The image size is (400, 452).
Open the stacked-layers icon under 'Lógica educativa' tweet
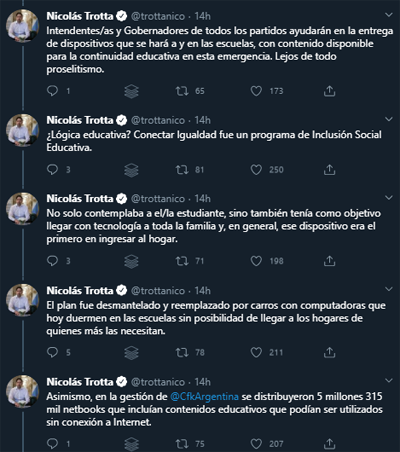(131, 170)
